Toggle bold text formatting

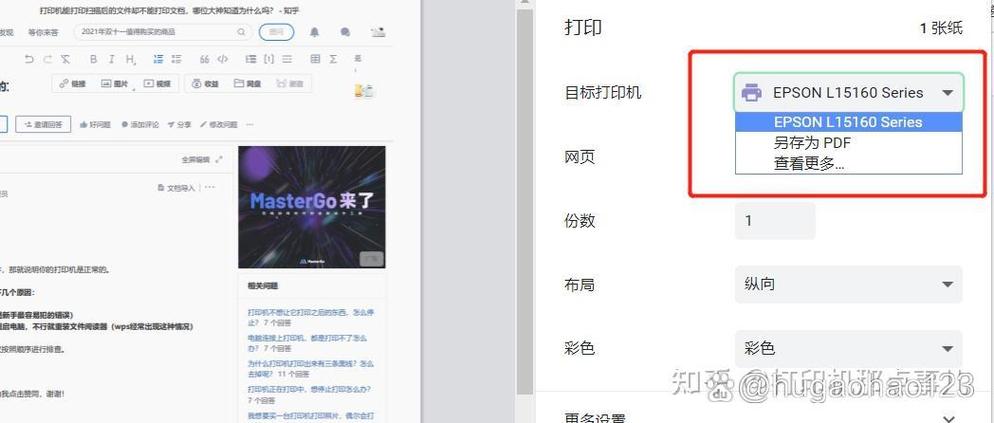(93, 59)
